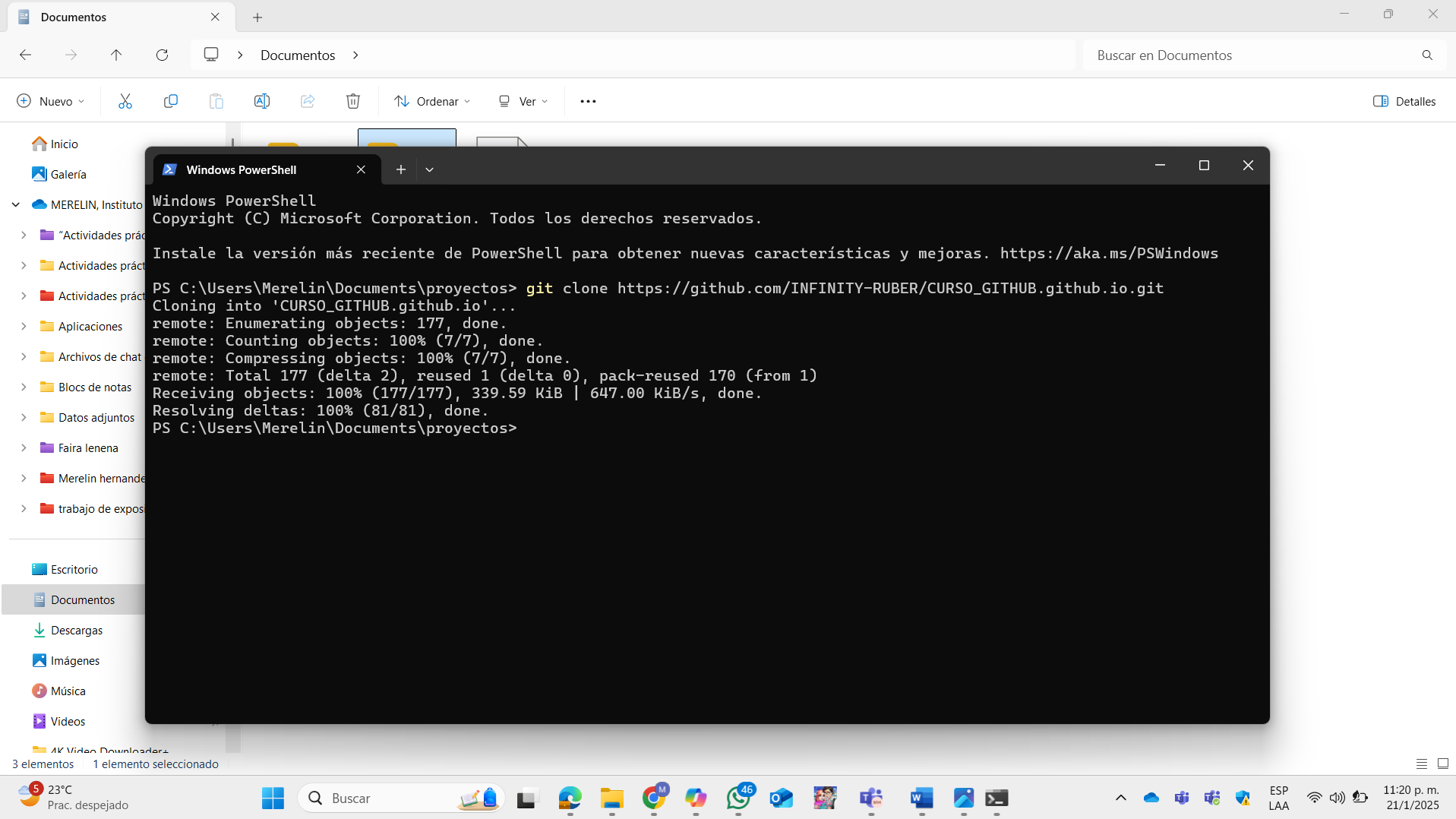Image resolution: width=1456 pixels, height=819 pixels.
Task: Click the Copilot icon in the taskbar
Action: 696,798
